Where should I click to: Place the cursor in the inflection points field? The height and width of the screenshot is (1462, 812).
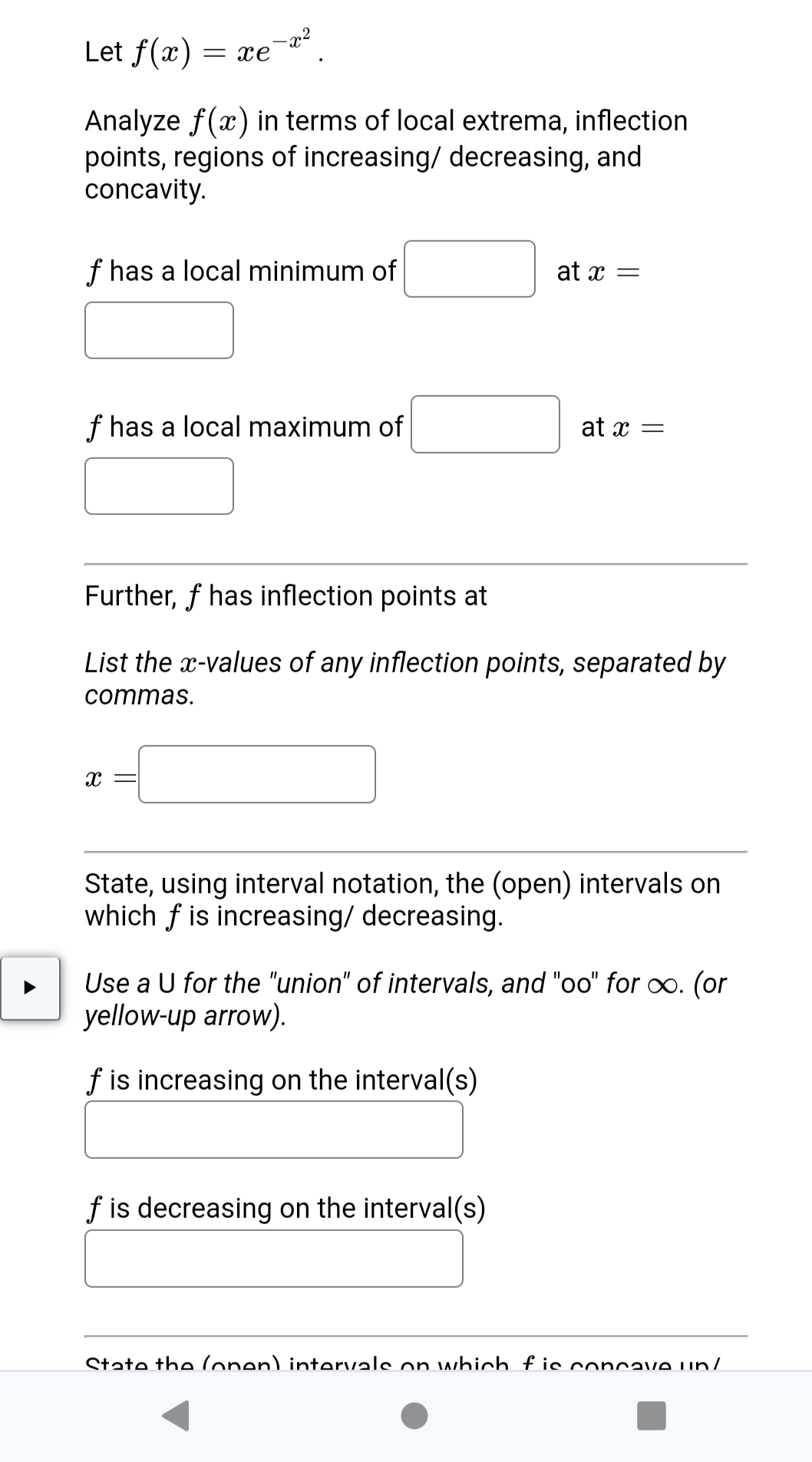click(256, 775)
